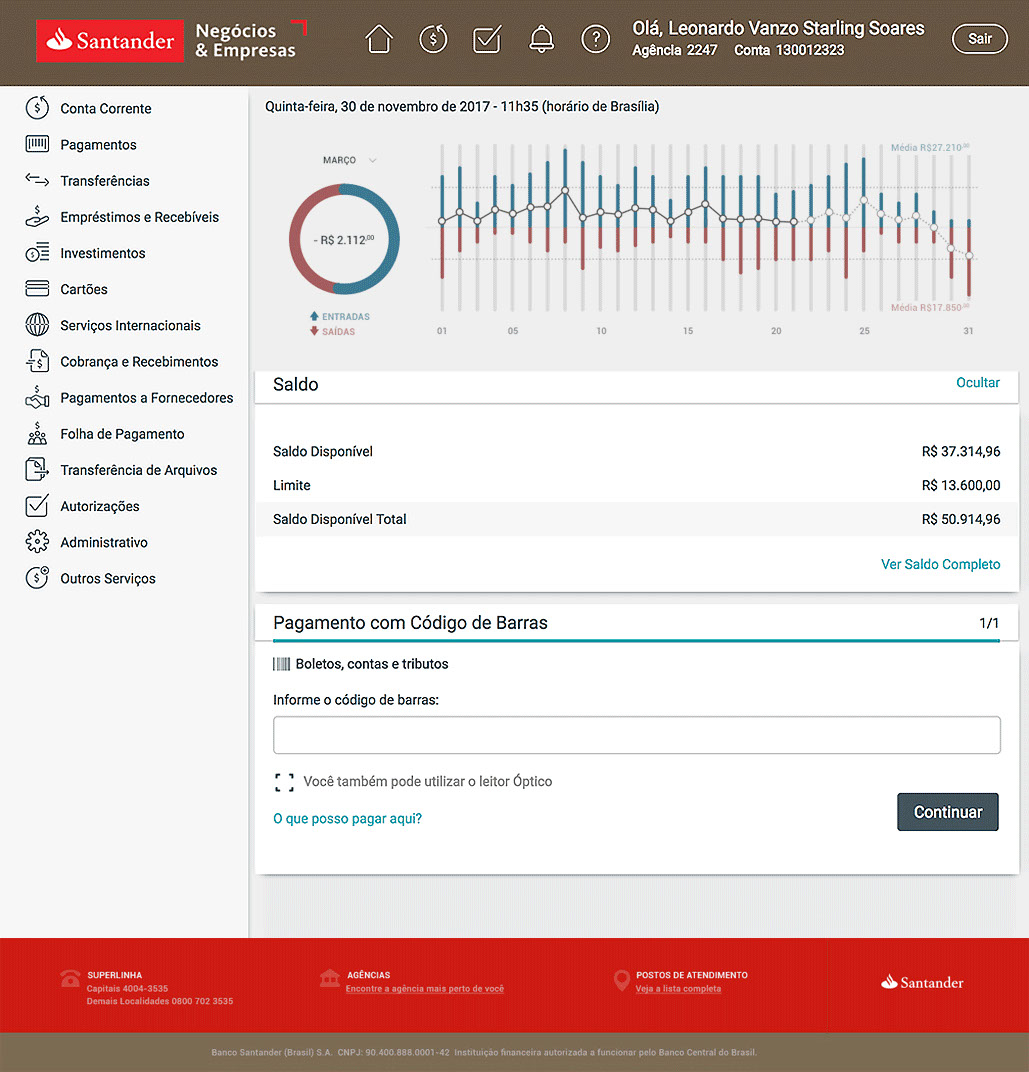Image resolution: width=1029 pixels, height=1072 pixels.
Task: Open Investimentos menu item
Action: point(103,254)
